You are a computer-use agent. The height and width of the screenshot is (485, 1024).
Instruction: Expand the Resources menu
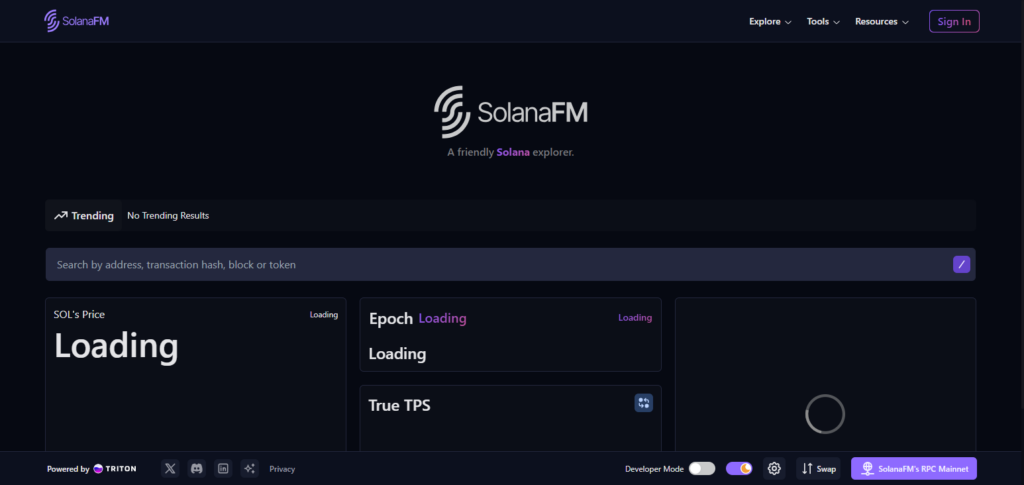(882, 22)
